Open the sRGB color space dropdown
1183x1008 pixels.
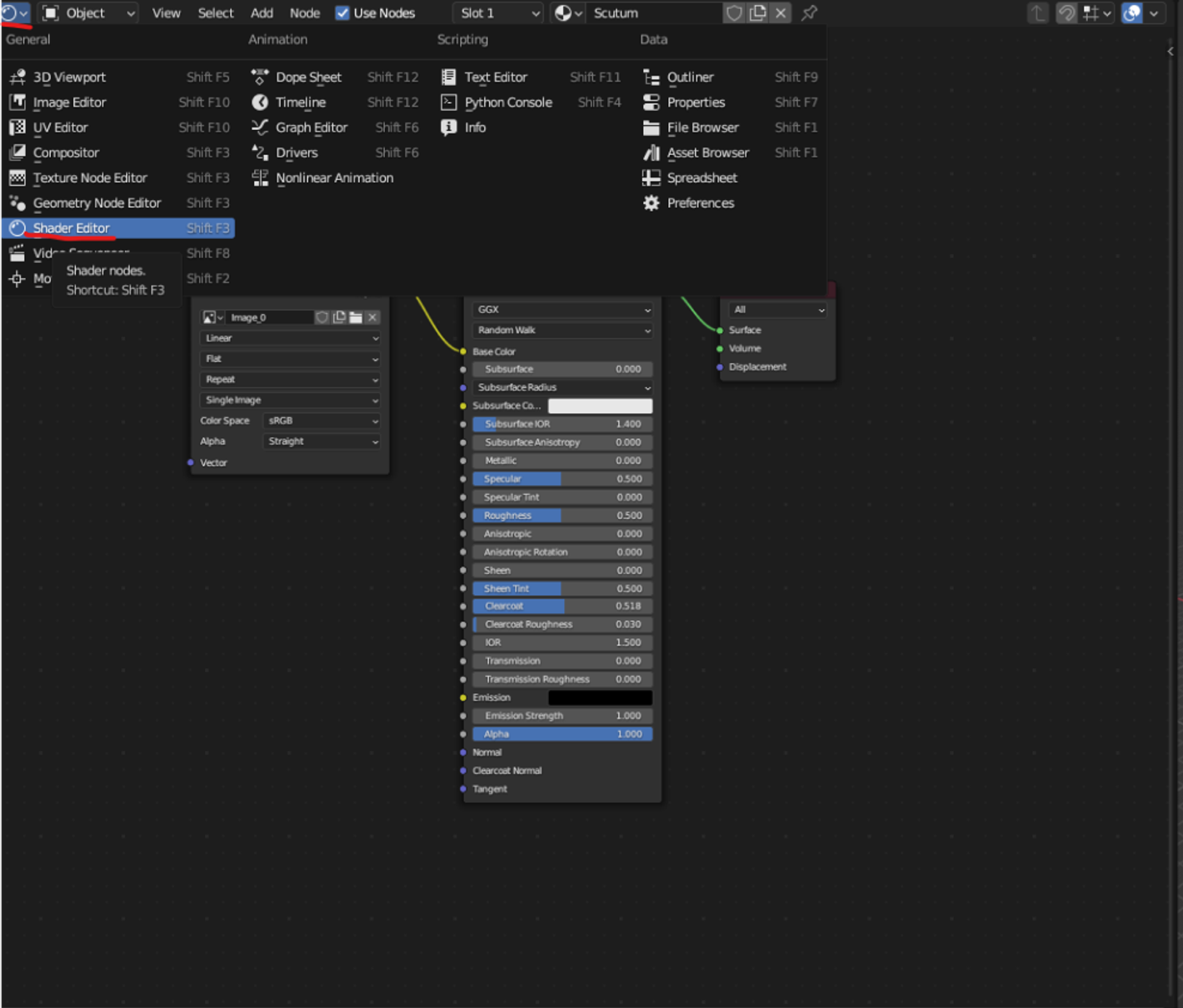[x=322, y=421]
